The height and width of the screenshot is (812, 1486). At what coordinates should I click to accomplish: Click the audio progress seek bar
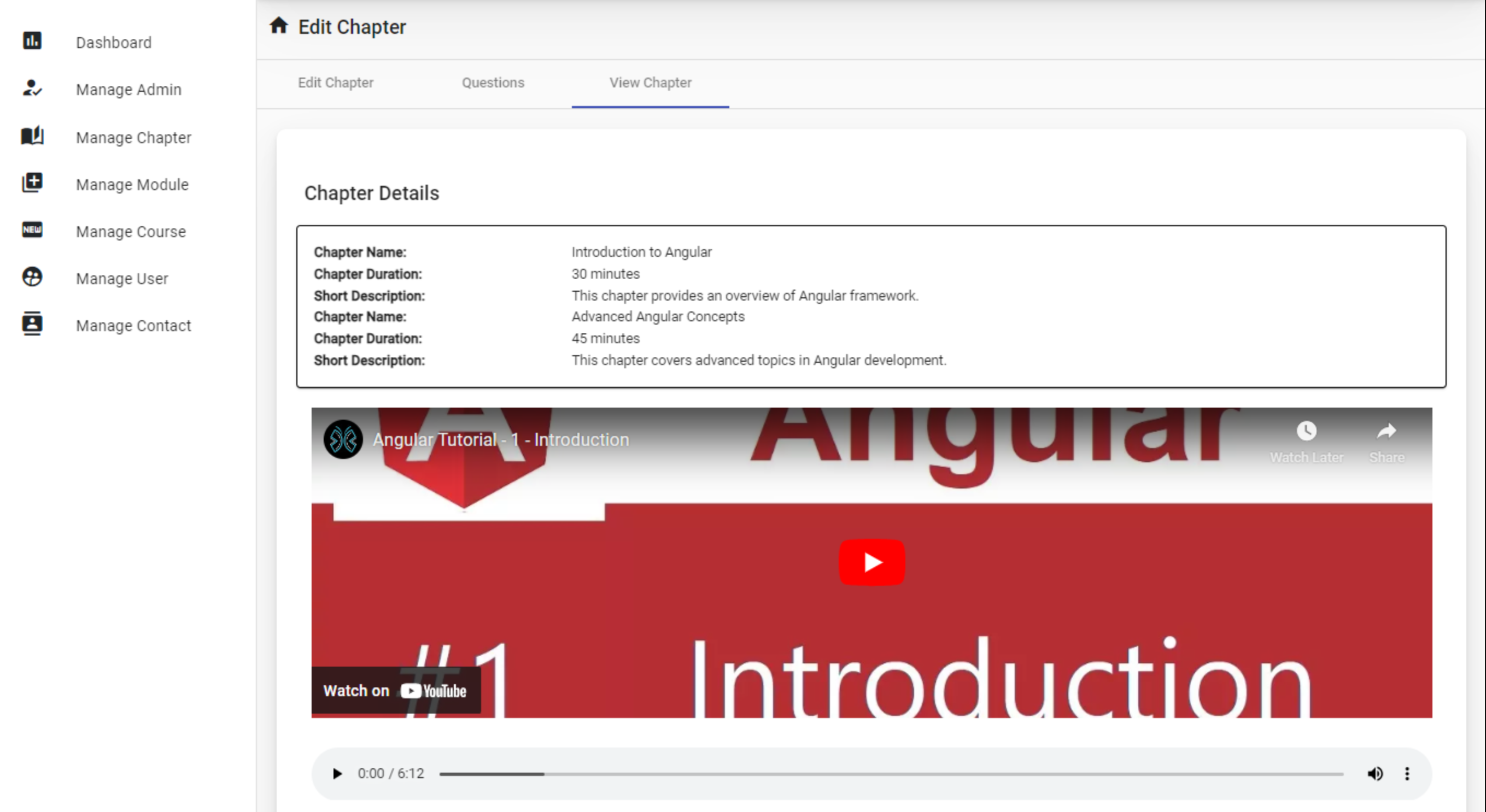point(891,774)
